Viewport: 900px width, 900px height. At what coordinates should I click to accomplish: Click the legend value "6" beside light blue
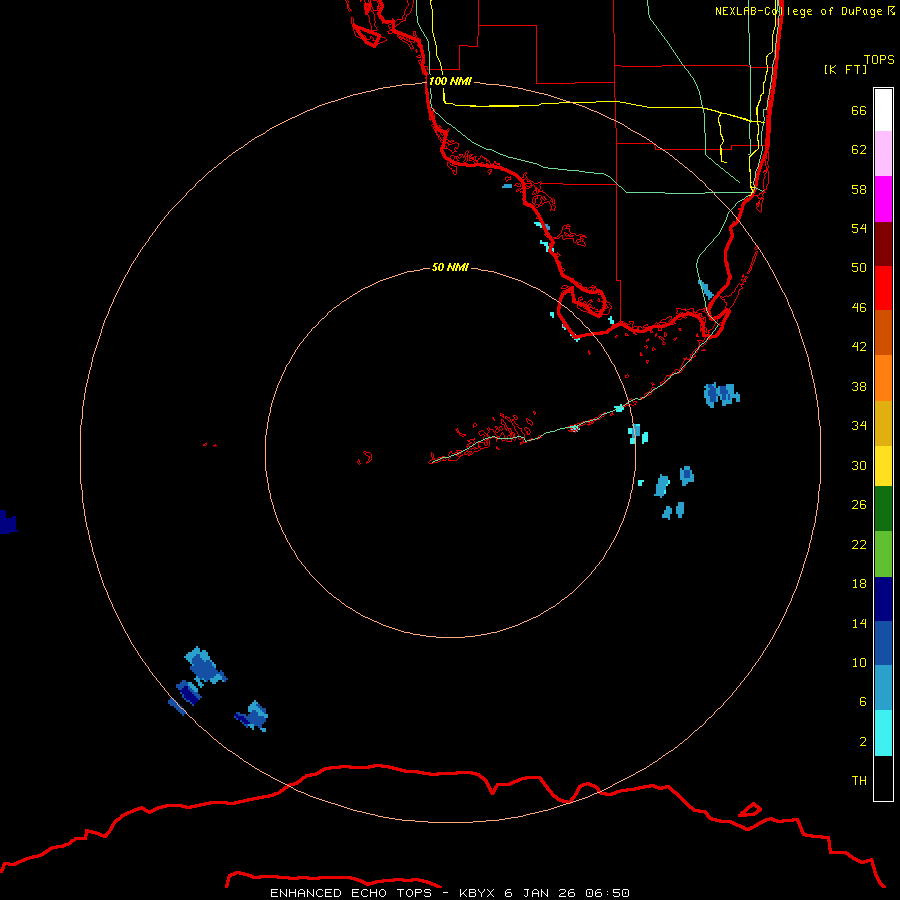click(x=863, y=702)
